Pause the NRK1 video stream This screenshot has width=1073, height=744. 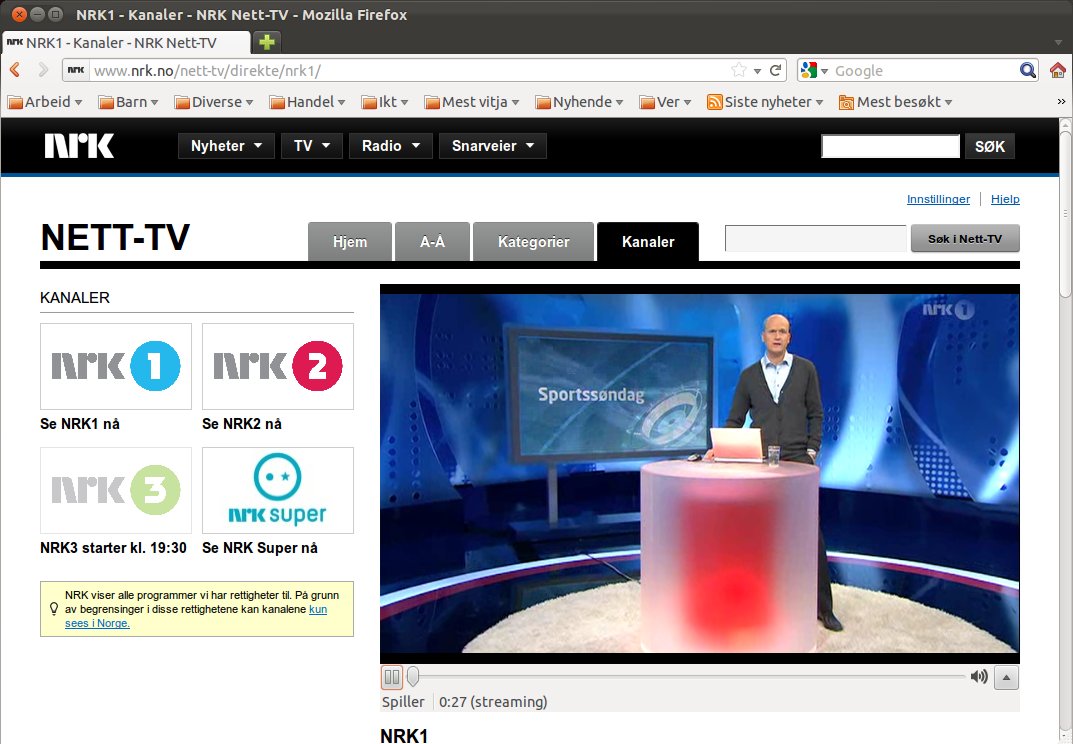coord(392,677)
